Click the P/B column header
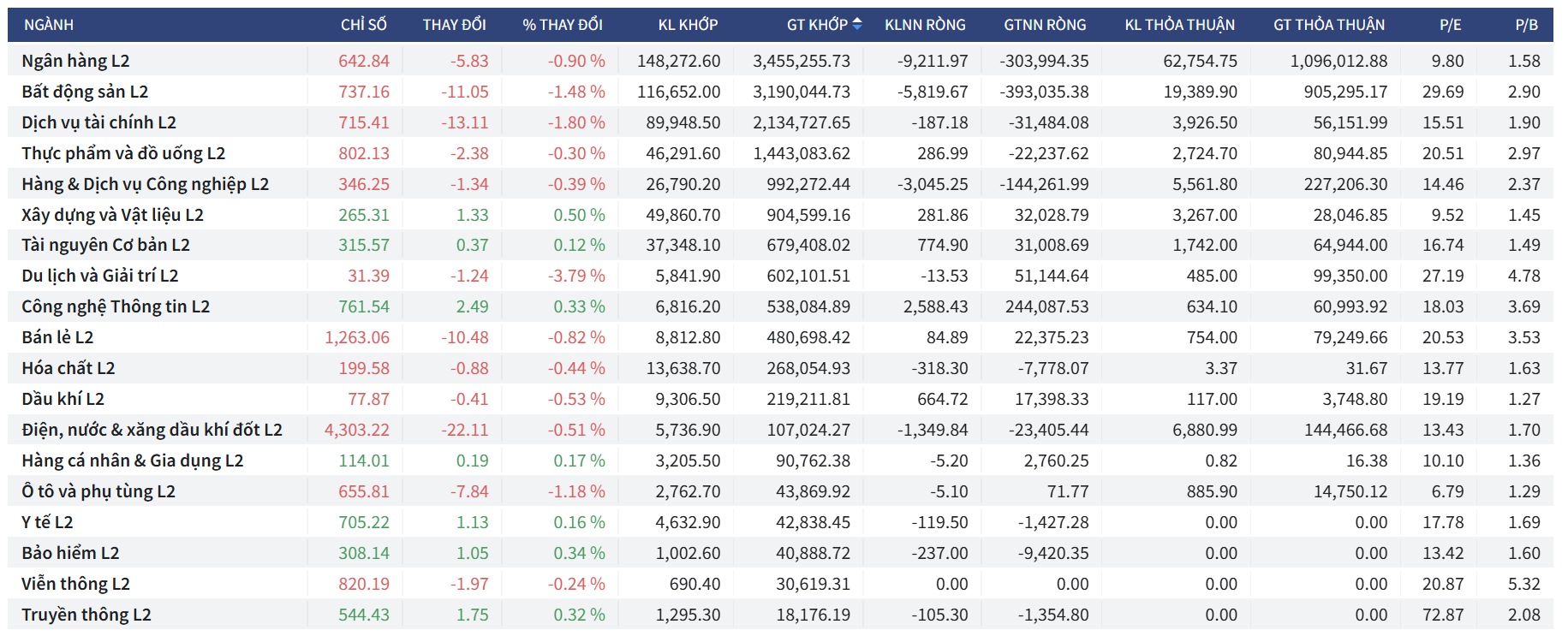The height and width of the screenshot is (642, 1568). click(x=1526, y=25)
